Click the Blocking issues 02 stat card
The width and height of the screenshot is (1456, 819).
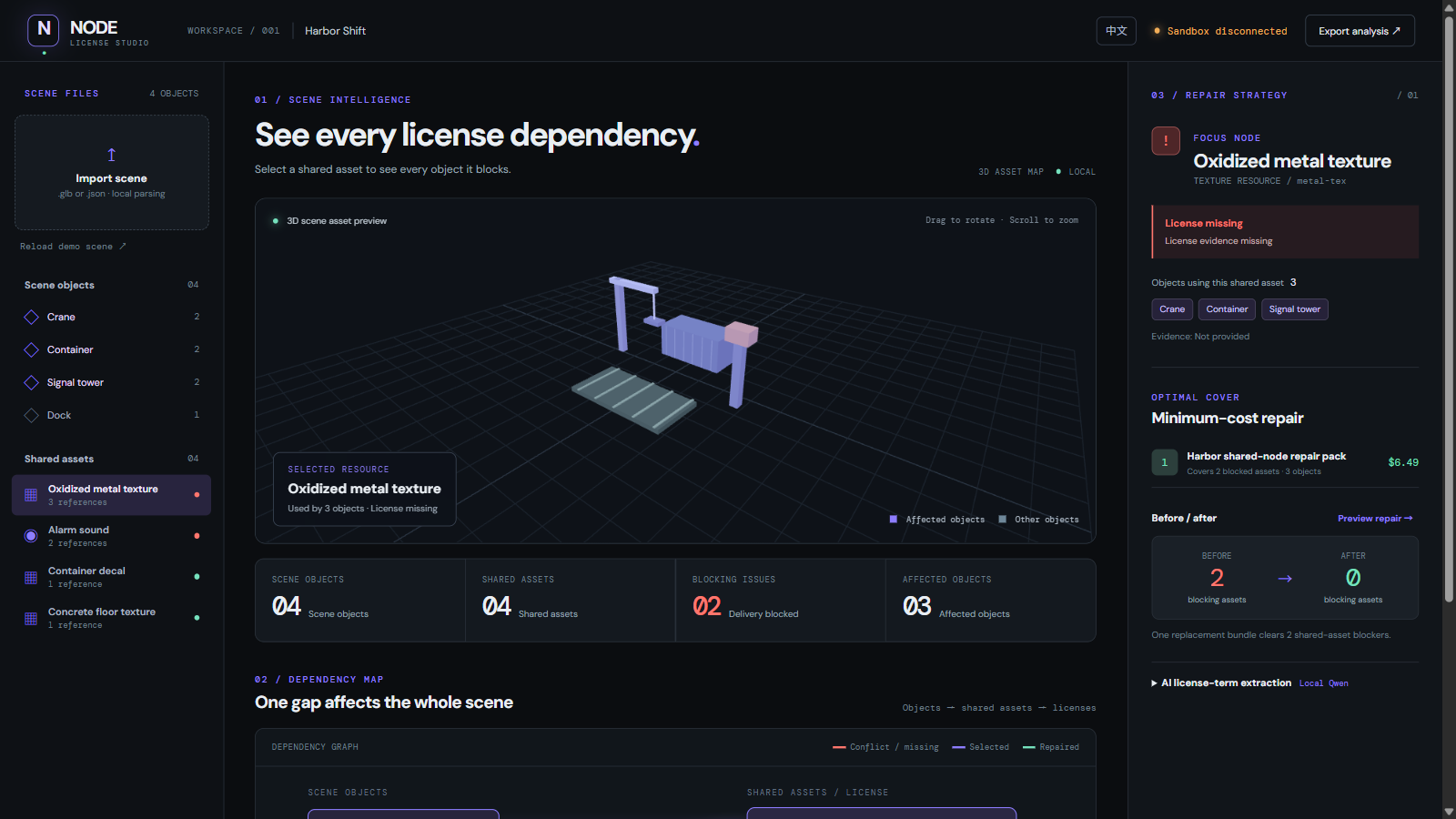pos(780,601)
